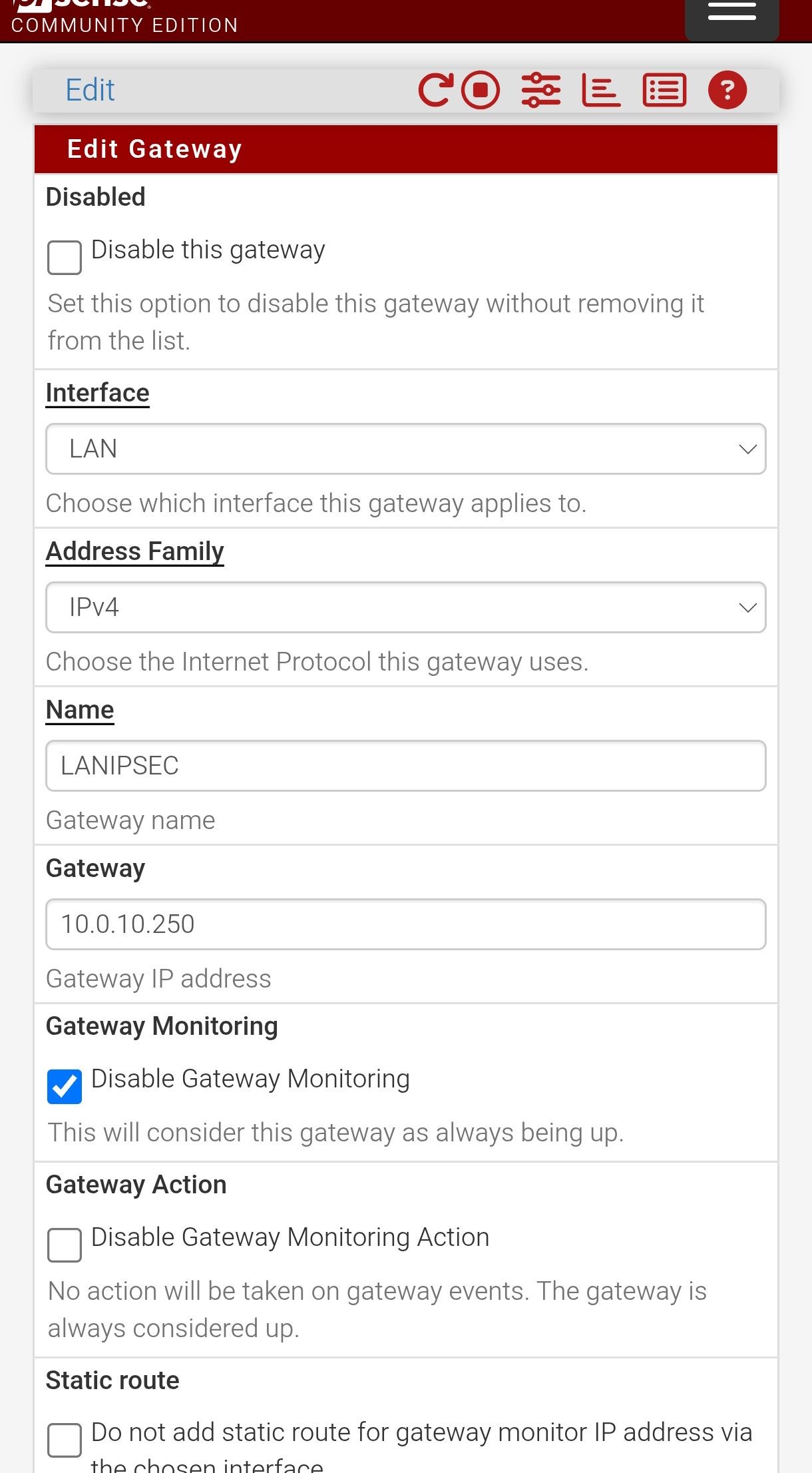This screenshot has width=812, height=1473.
Task: Open related settings sliders icon
Action: (x=540, y=90)
